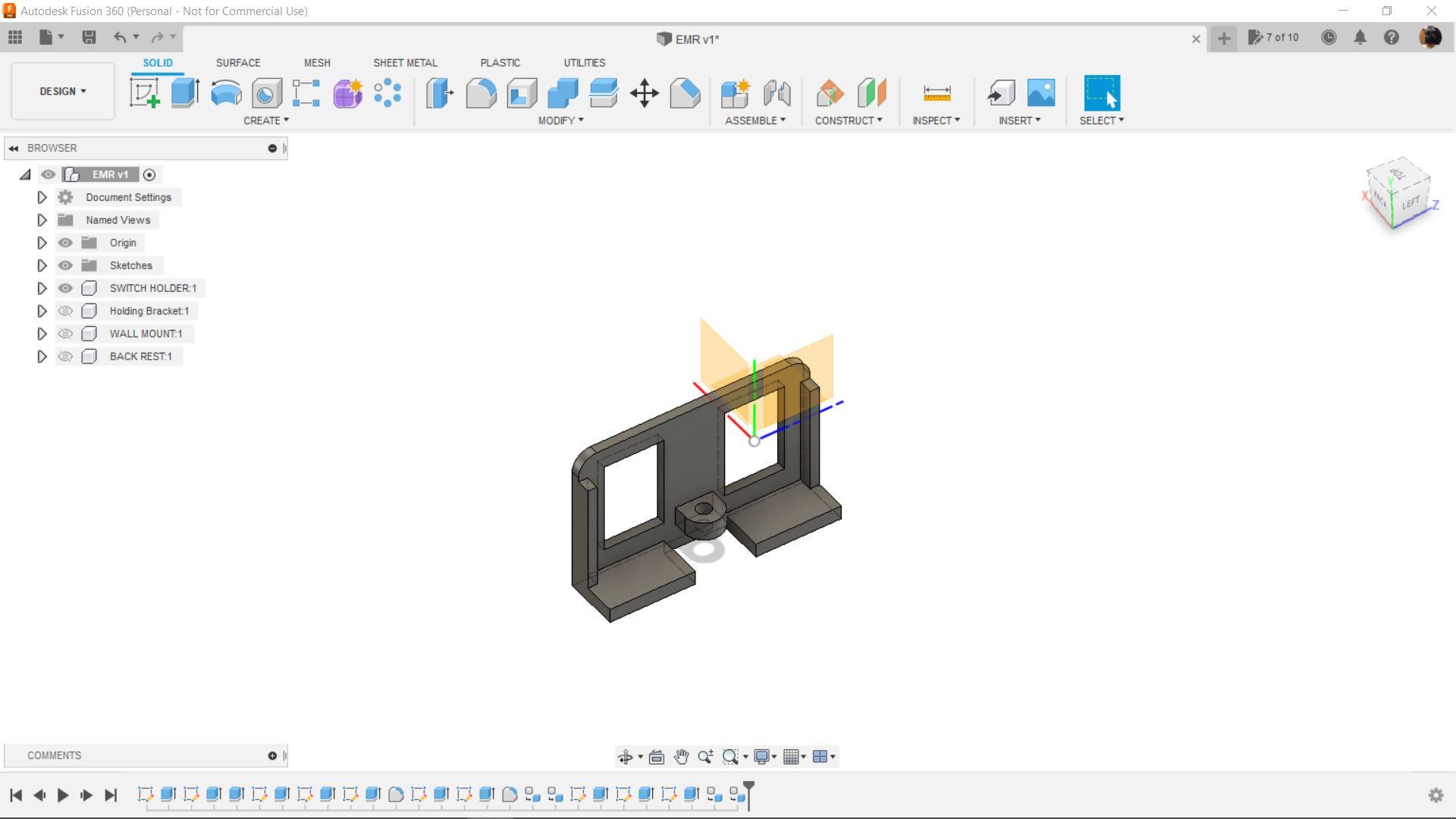Image resolution: width=1456 pixels, height=819 pixels.
Task: Open the CONSTRUCT menu
Action: pyautogui.click(x=848, y=121)
